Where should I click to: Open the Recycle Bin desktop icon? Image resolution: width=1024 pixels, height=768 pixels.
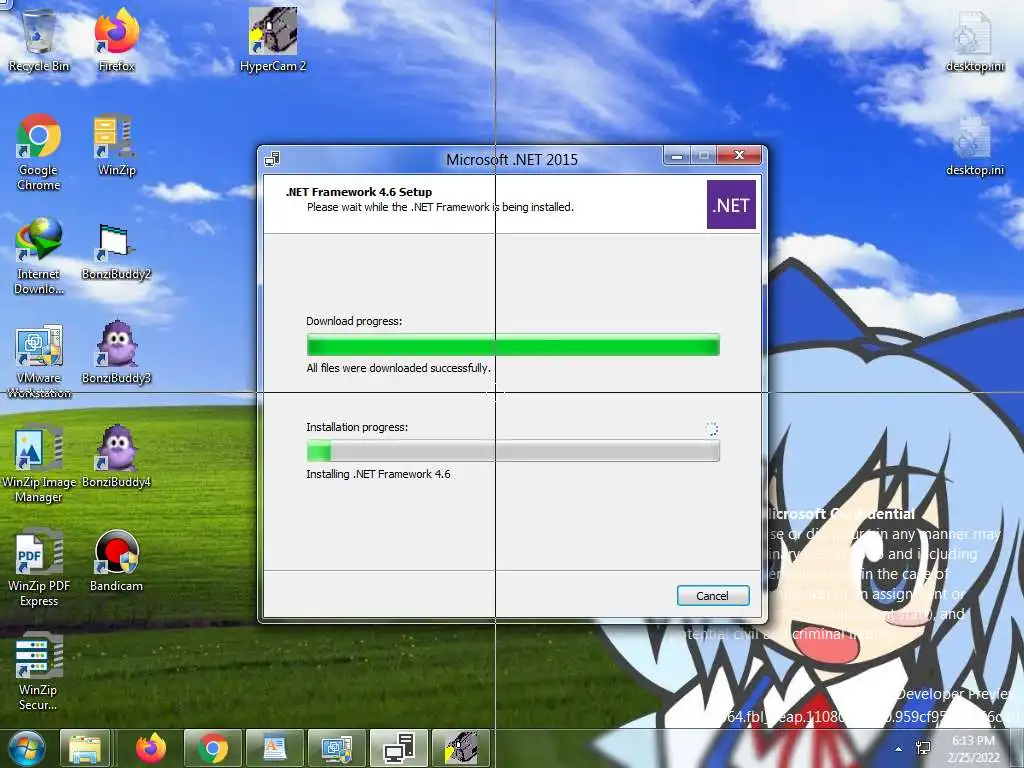[x=39, y=39]
